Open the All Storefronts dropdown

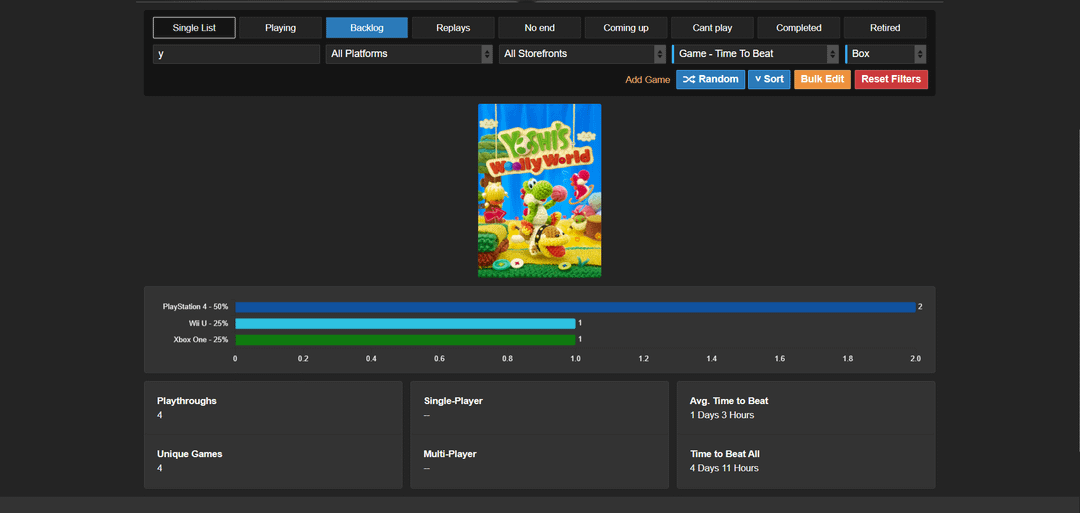pos(582,54)
